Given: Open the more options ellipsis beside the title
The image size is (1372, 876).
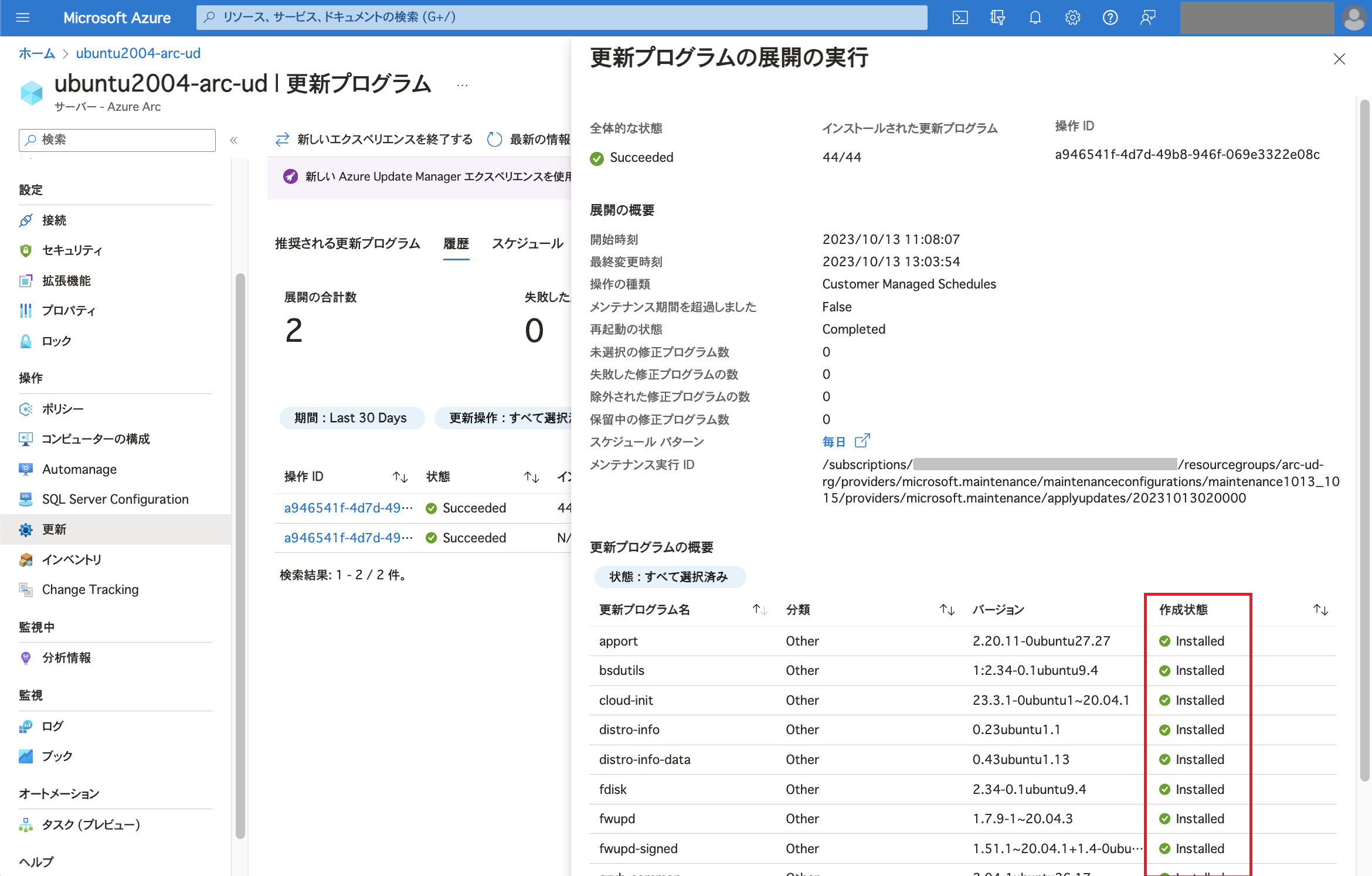Looking at the screenshot, I should click(462, 86).
